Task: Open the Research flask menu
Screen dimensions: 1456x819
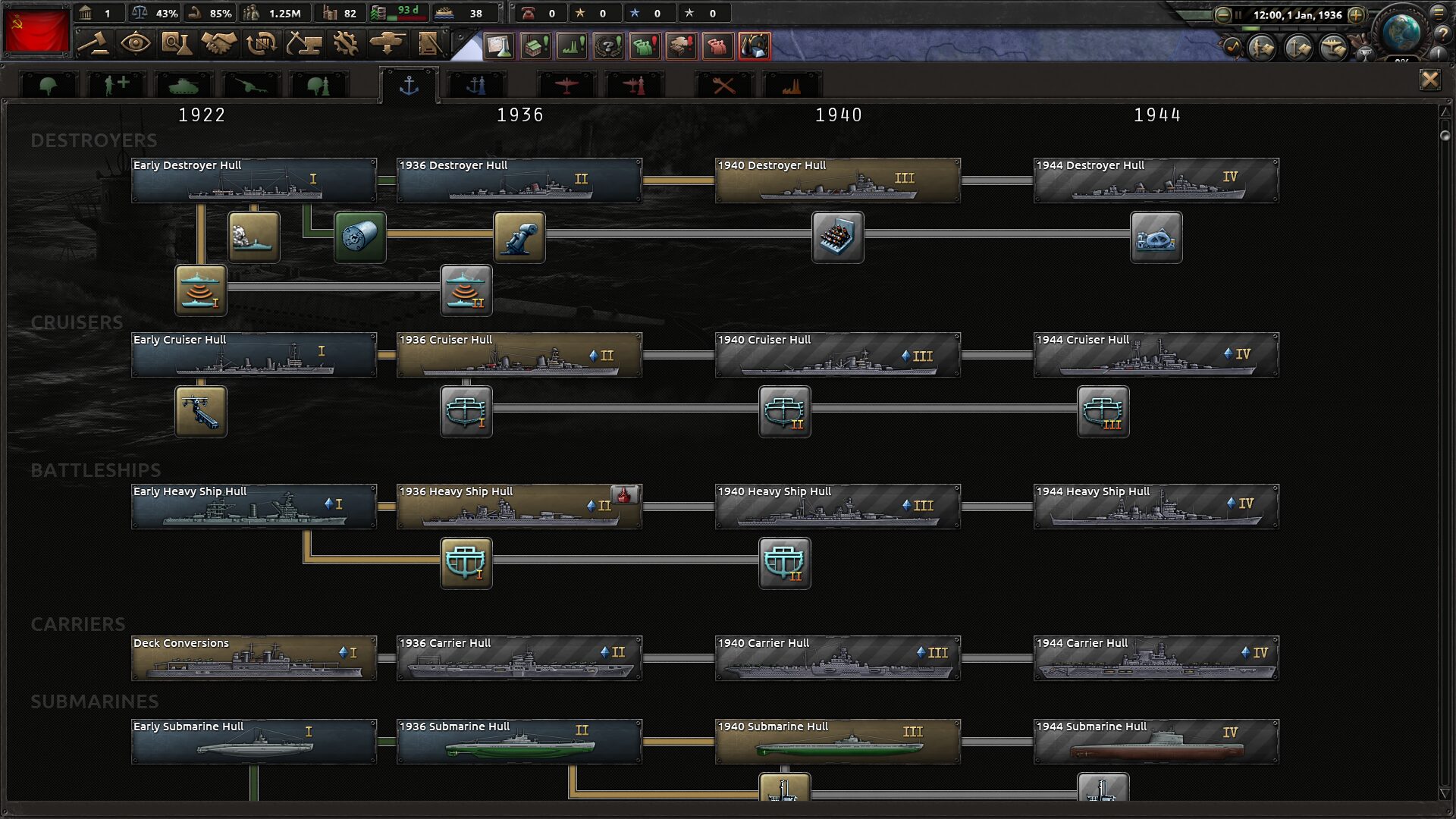Action: [177, 43]
